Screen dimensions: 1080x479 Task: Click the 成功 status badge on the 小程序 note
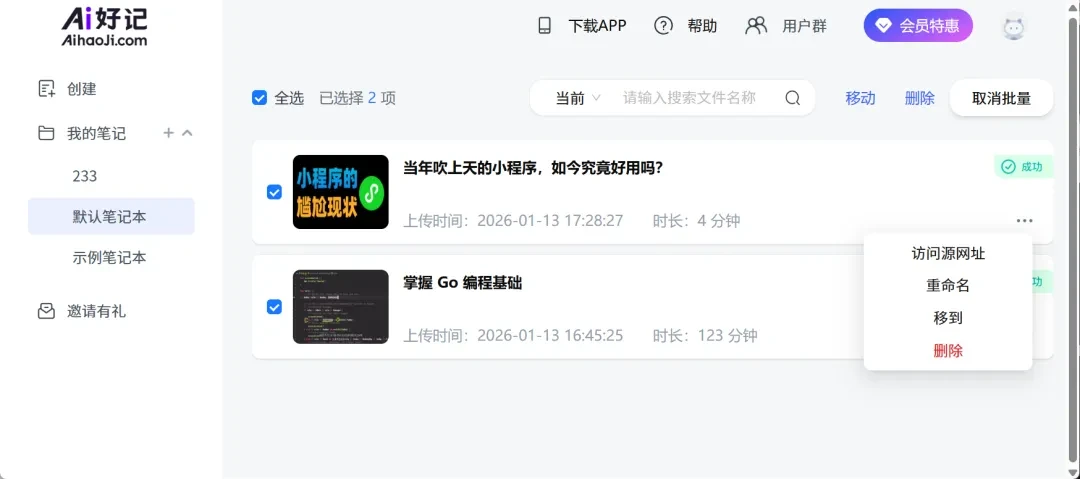[1023, 167]
